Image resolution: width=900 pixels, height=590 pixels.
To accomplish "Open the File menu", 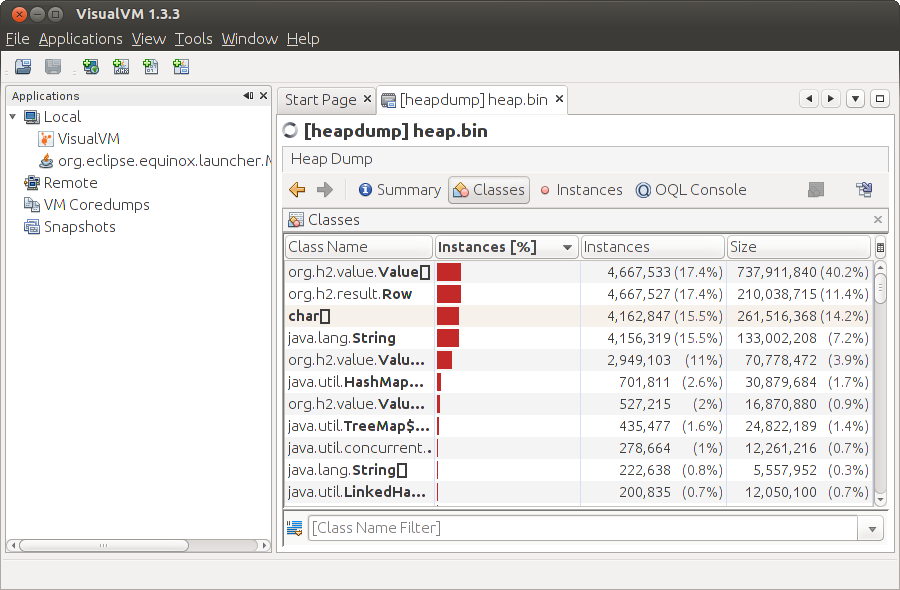I will (18, 39).
